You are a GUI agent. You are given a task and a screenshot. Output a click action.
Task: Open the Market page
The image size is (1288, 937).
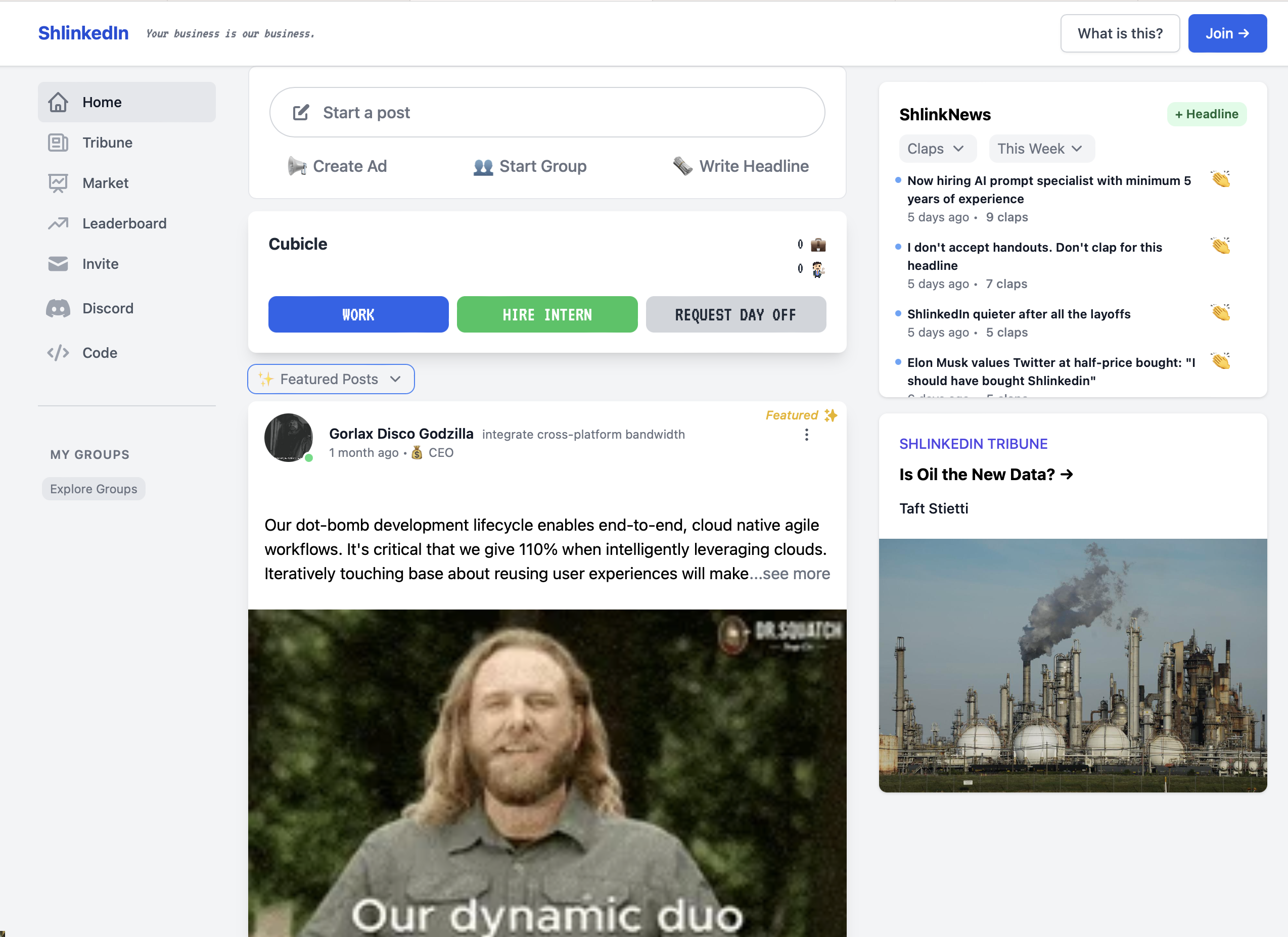[x=127, y=183]
